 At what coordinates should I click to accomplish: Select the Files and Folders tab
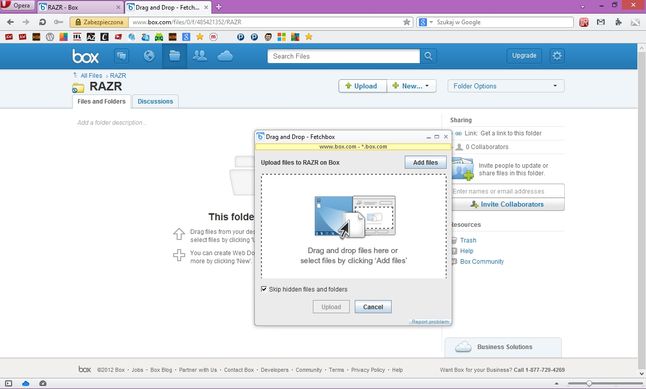(x=101, y=101)
